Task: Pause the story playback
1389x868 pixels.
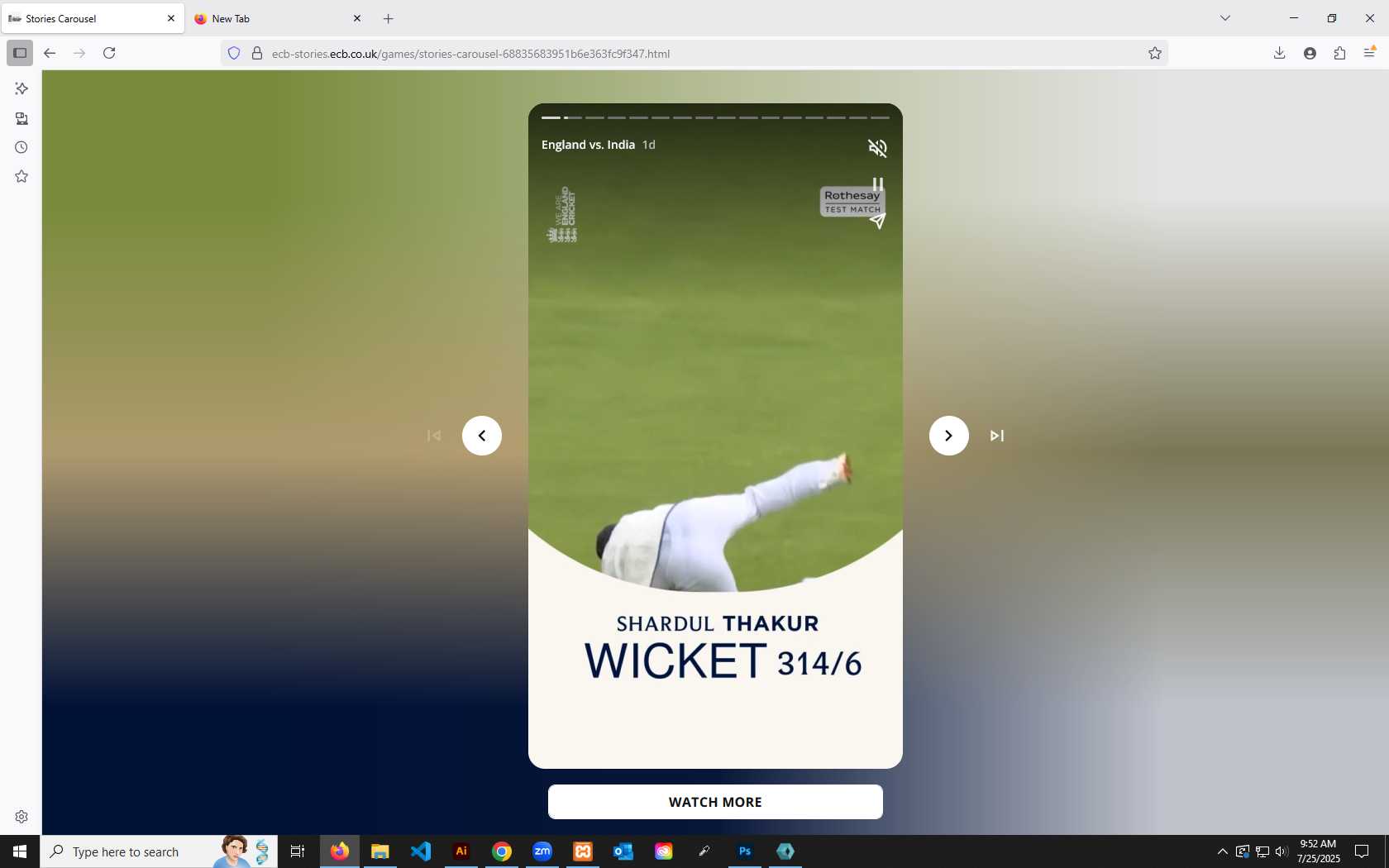Action: 878,184
